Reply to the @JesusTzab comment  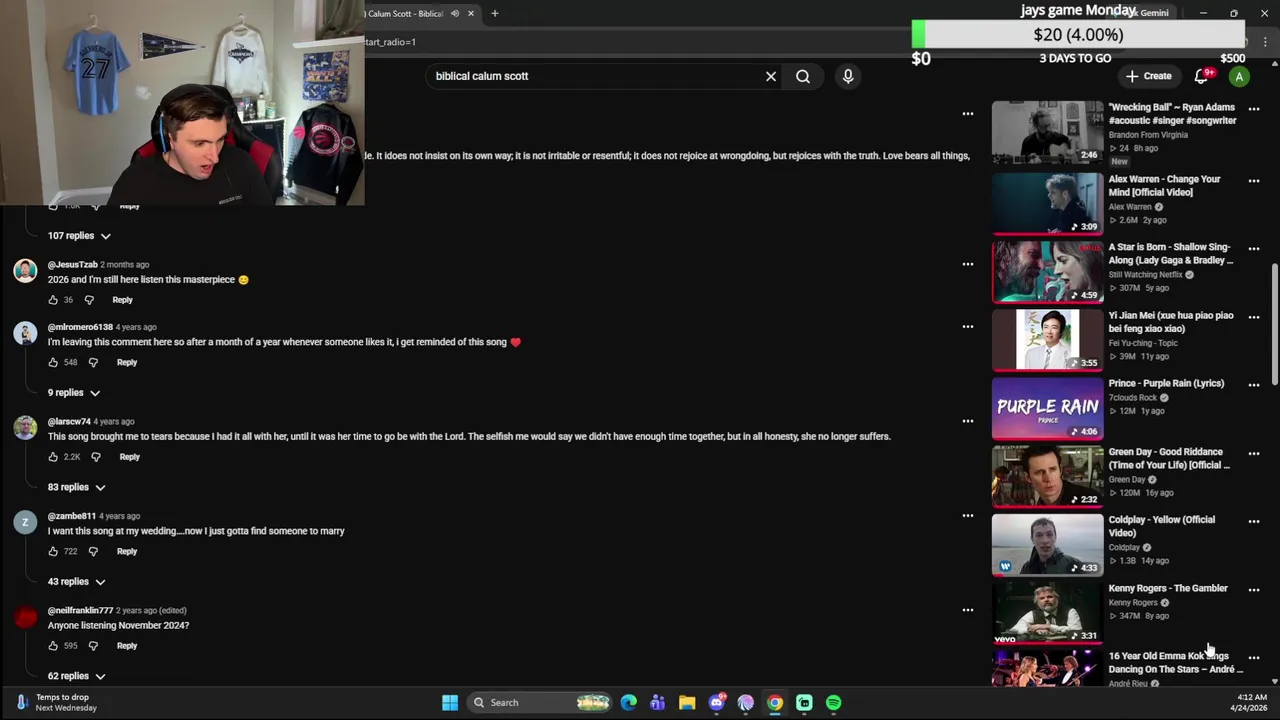pyautogui.click(x=122, y=300)
